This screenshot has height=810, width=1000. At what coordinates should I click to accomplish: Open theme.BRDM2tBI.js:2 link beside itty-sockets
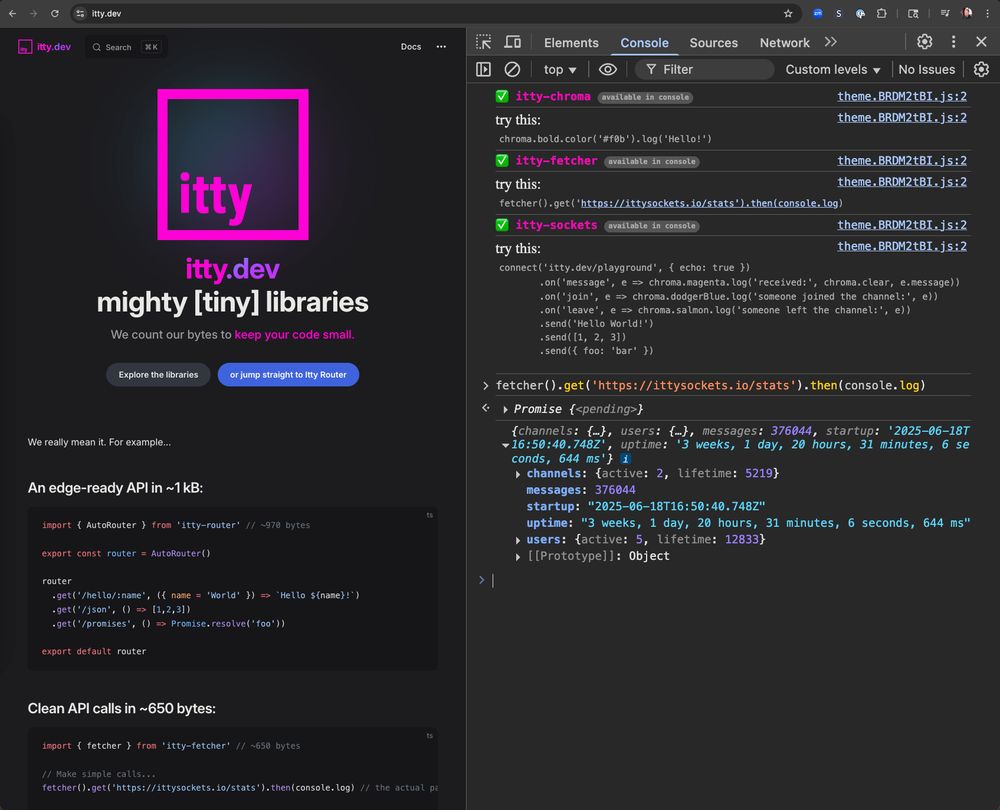[902, 225]
